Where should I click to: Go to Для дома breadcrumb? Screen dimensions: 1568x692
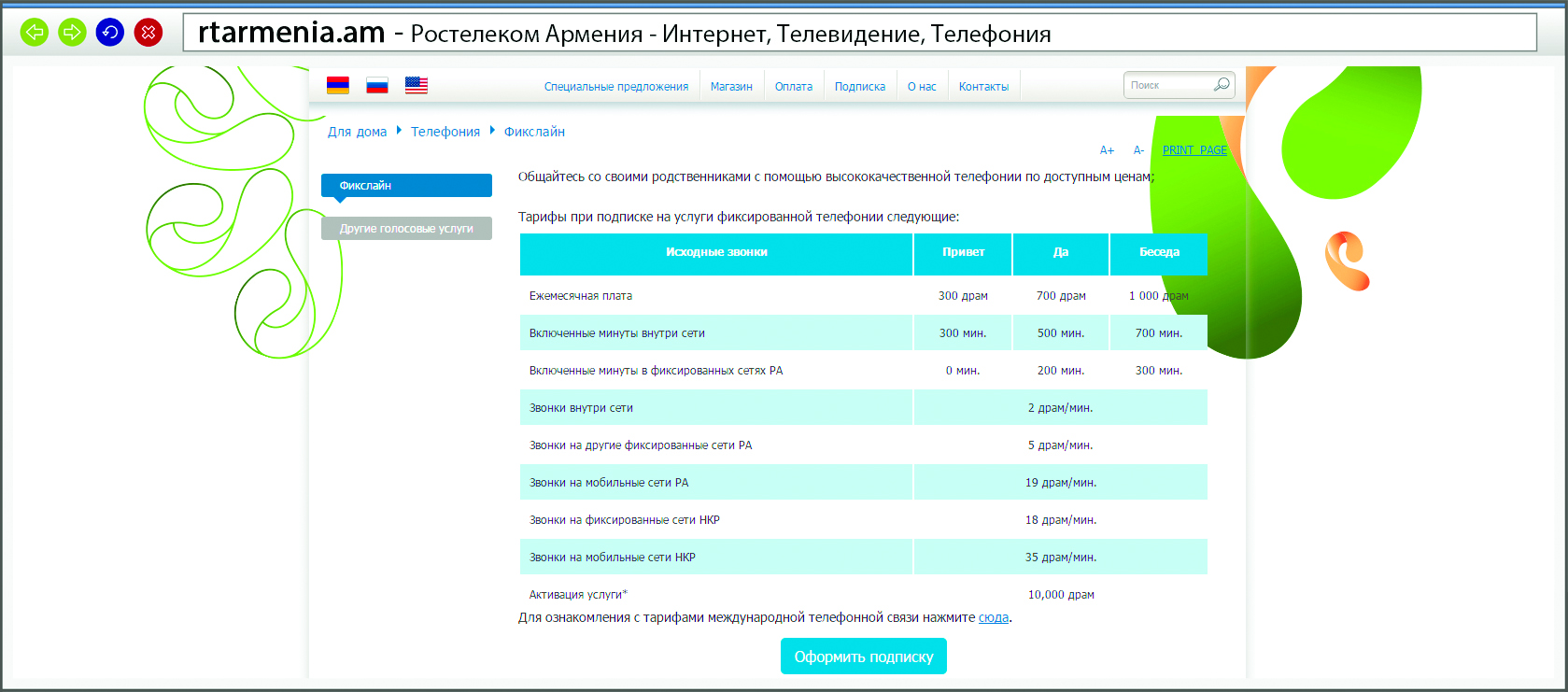tap(357, 132)
